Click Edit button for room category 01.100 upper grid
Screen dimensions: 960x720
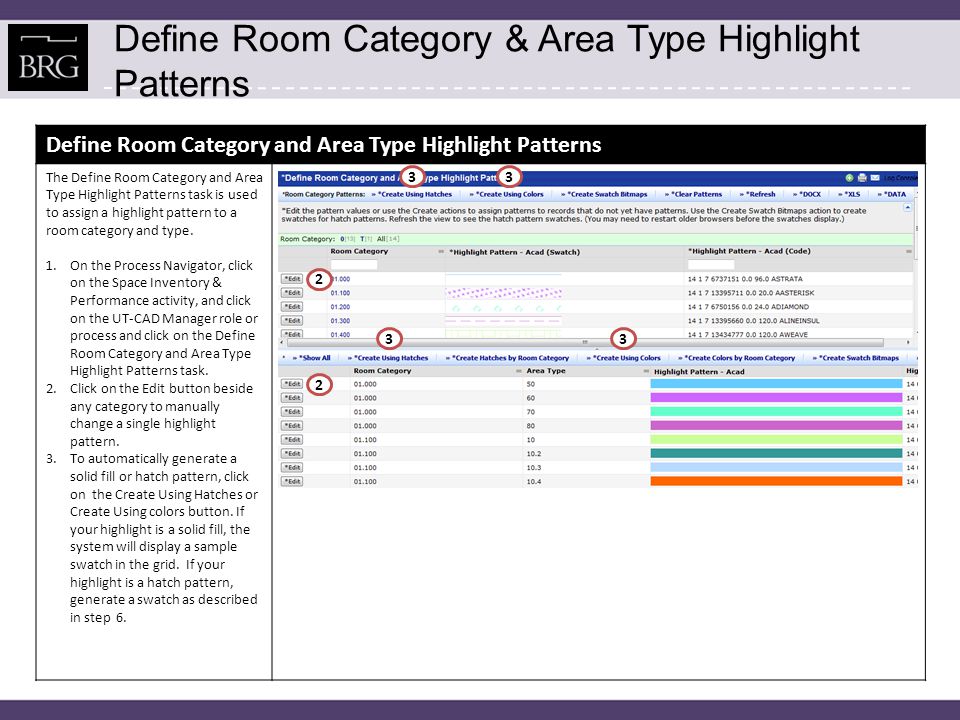coord(292,293)
